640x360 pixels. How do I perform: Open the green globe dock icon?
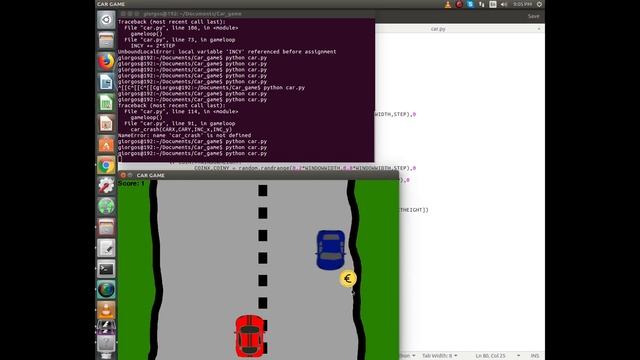click(106, 207)
